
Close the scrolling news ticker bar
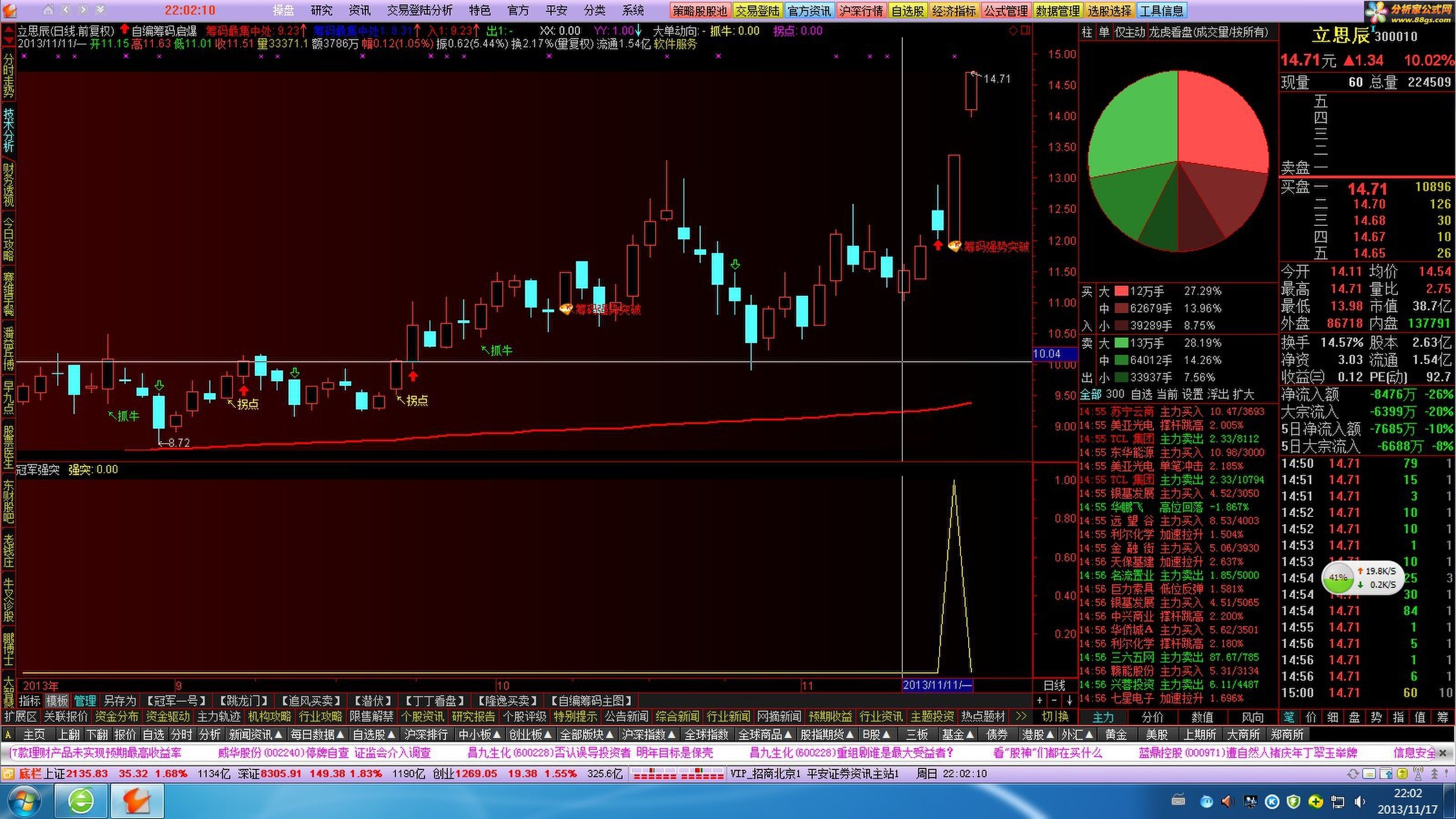click(1443, 753)
